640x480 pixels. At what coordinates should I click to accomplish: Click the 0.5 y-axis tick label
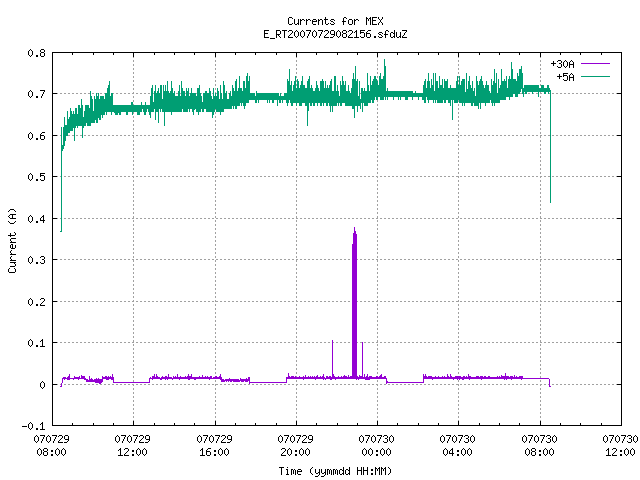click(x=36, y=177)
